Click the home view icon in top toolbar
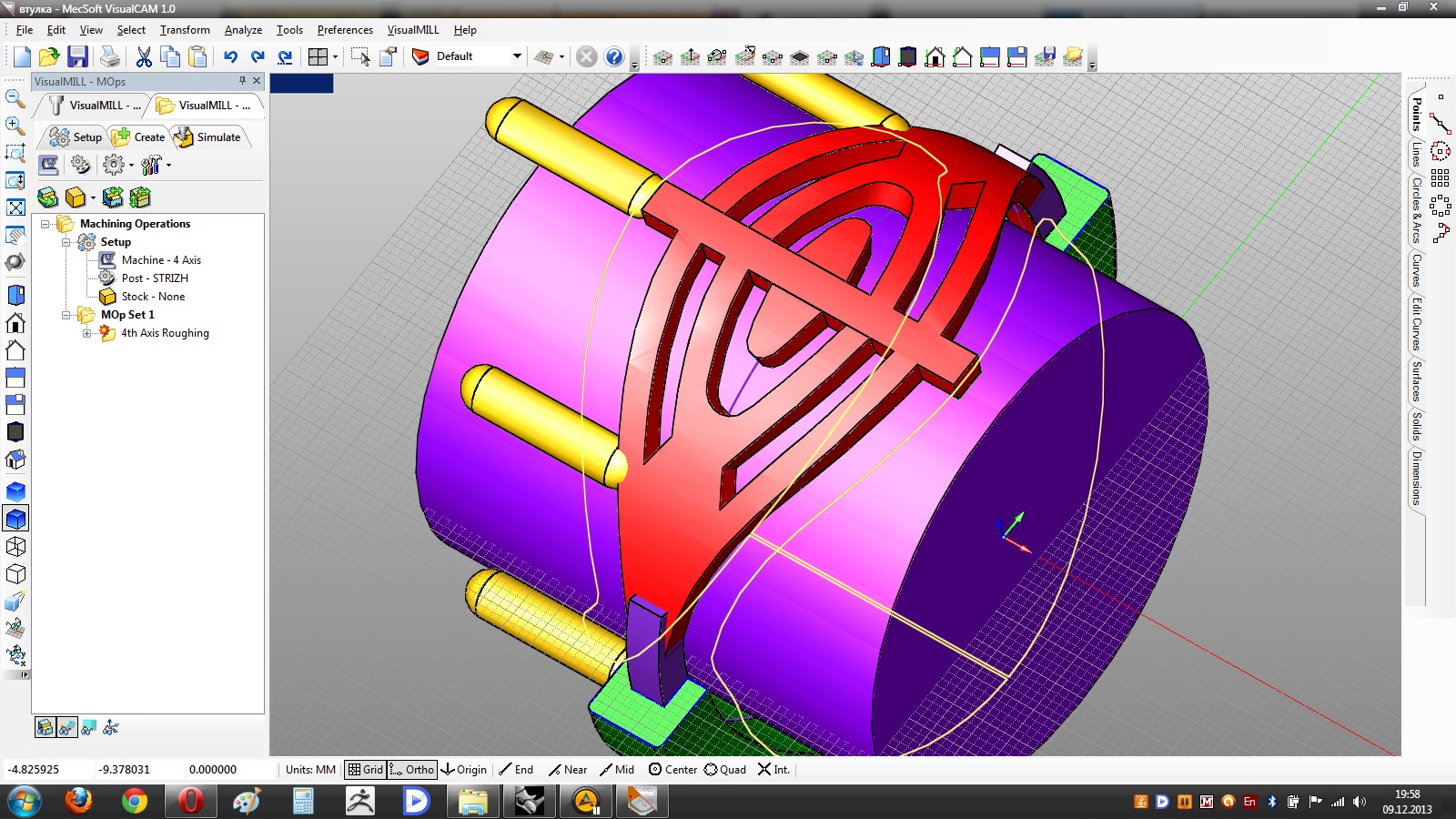Screen dimensions: 1456x819 pos(935,56)
